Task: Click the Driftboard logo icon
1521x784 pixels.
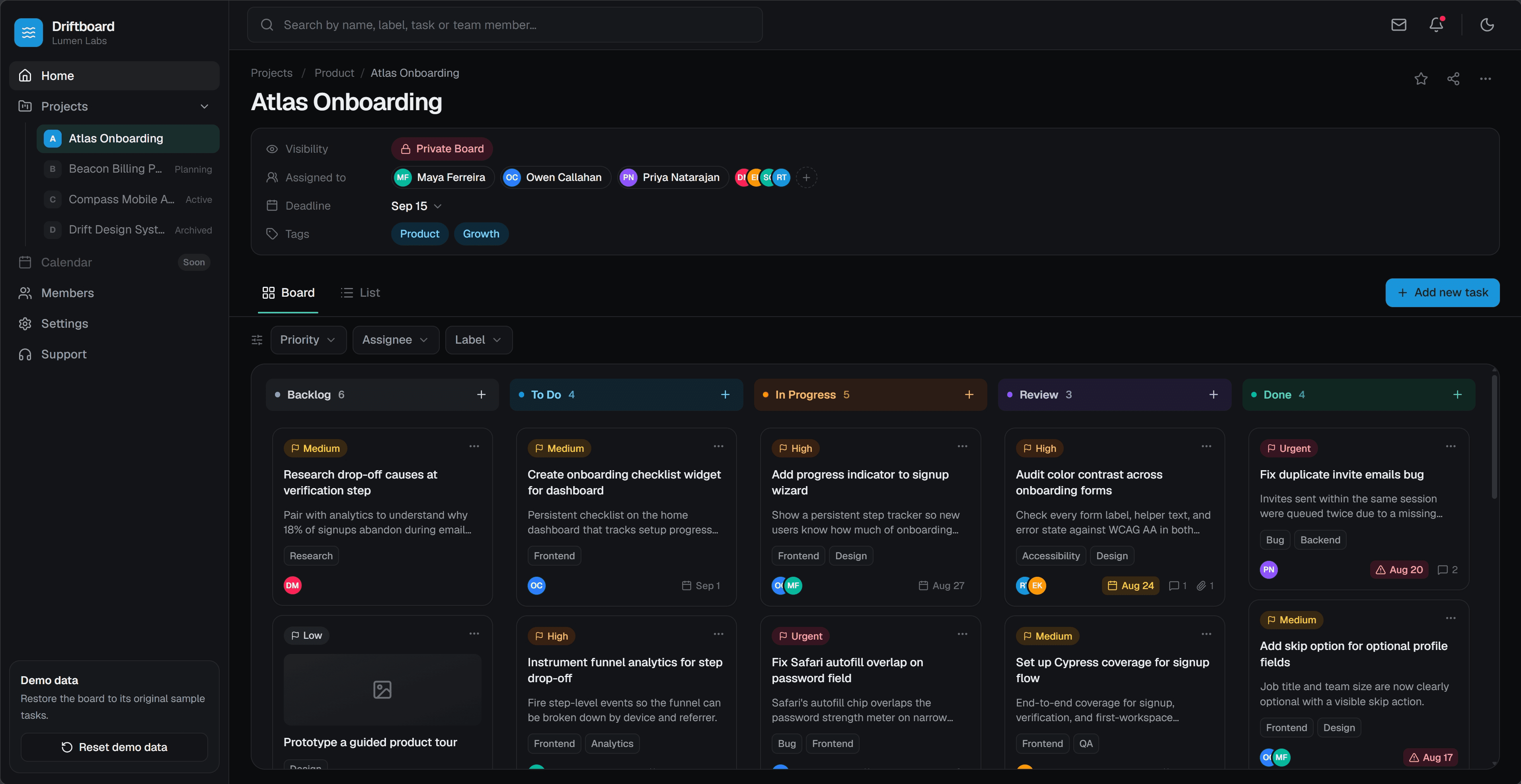Action: (x=28, y=33)
